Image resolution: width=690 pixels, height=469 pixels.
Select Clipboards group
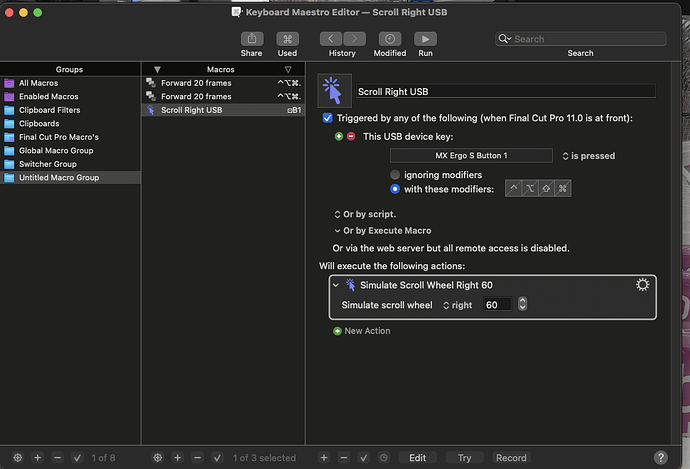[70, 124]
